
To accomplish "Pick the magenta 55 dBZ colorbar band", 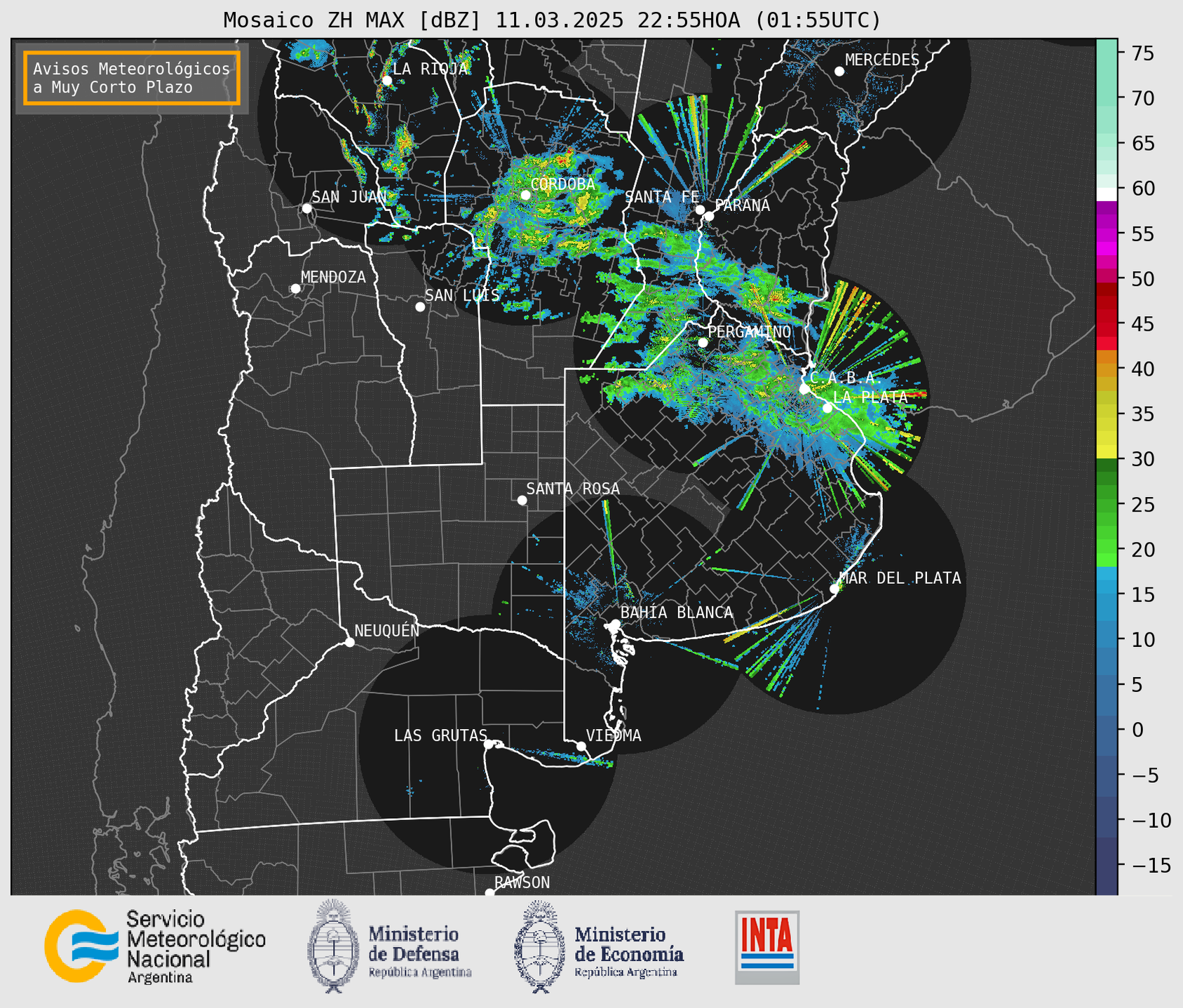I will coord(1107,234).
